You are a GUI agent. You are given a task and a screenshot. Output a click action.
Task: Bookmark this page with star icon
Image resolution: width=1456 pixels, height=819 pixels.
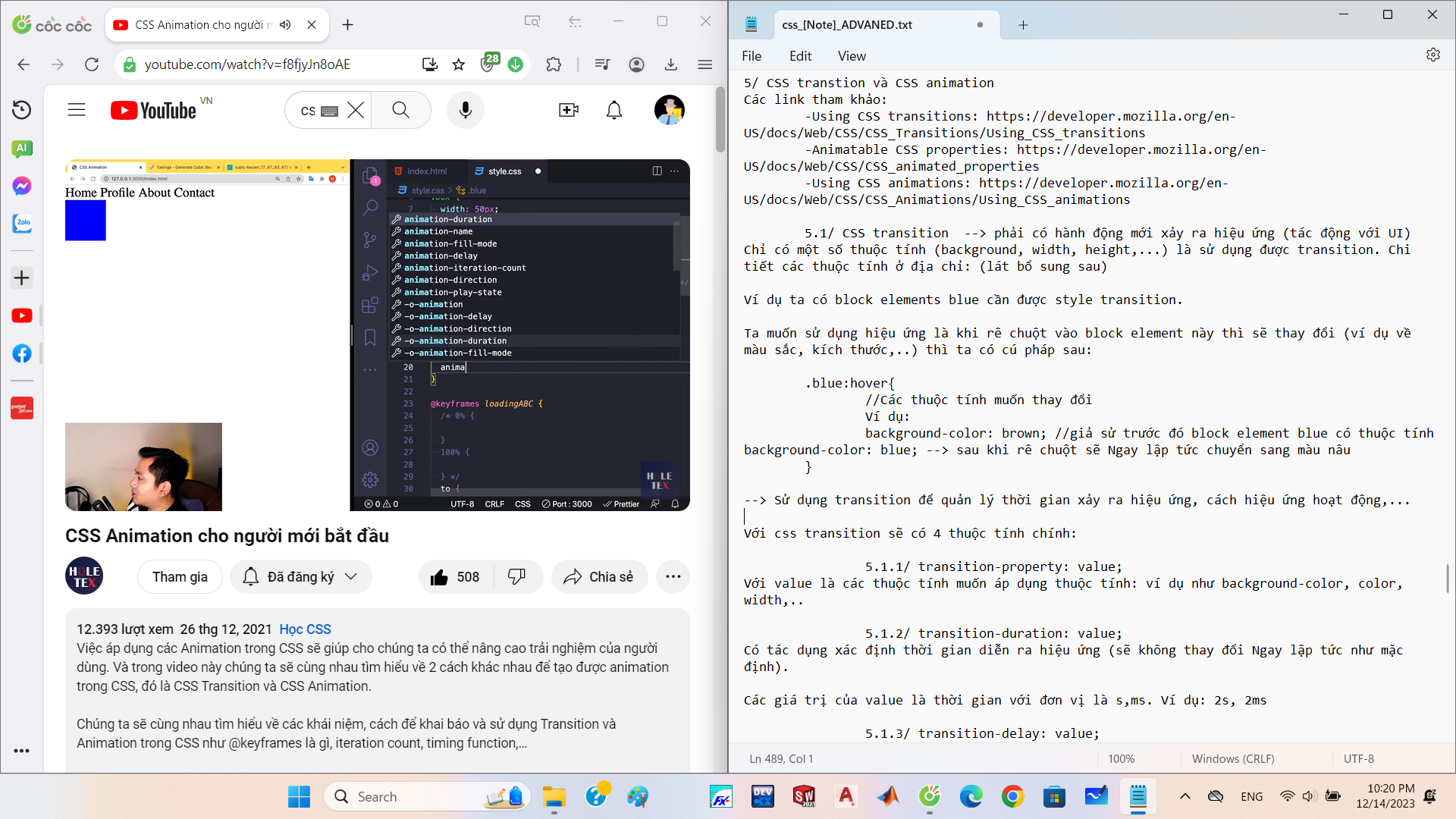pyautogui.click(x=459, y=64)
